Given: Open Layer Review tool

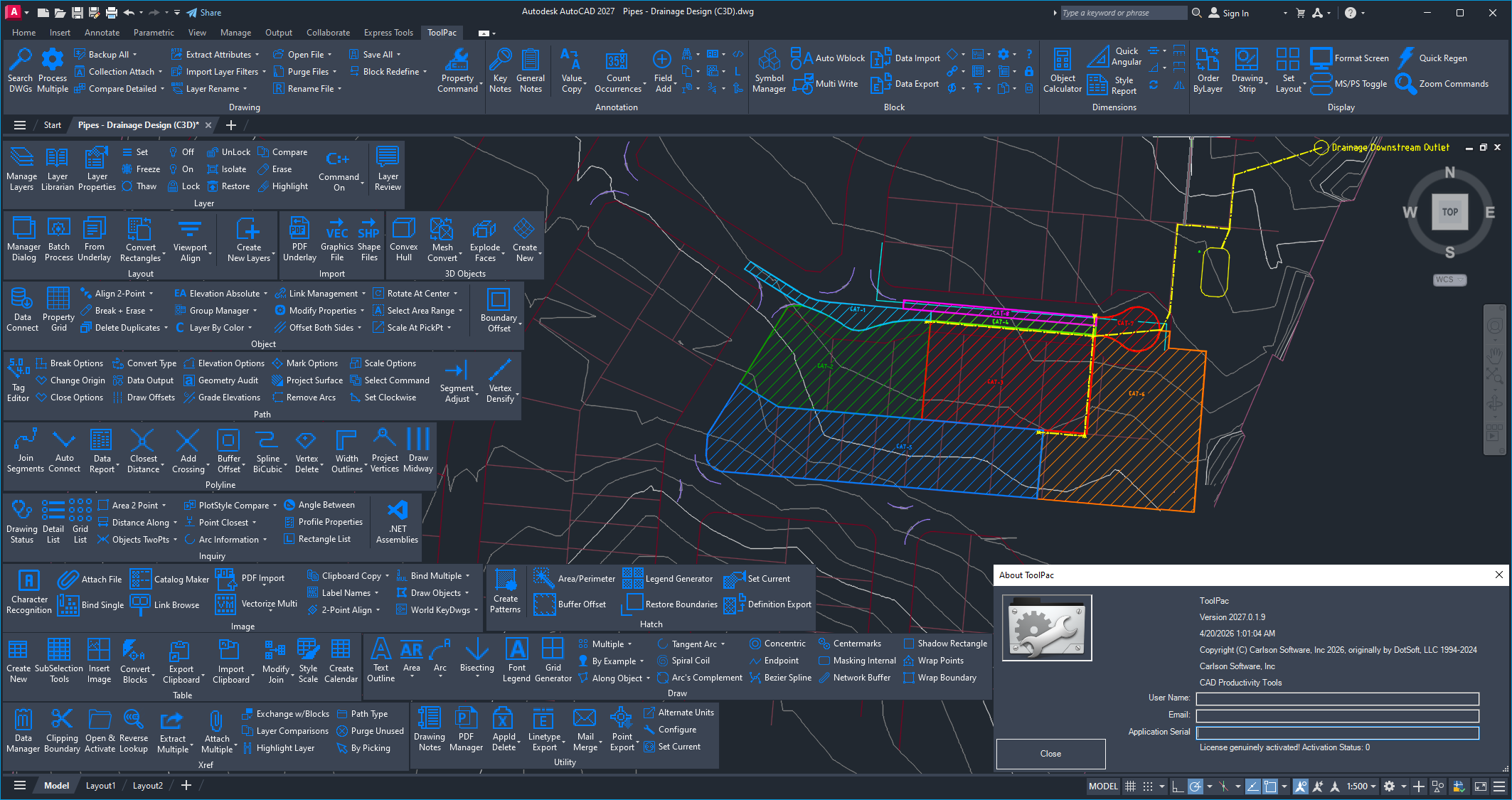Looking at the screenshot, I should 388,169.
